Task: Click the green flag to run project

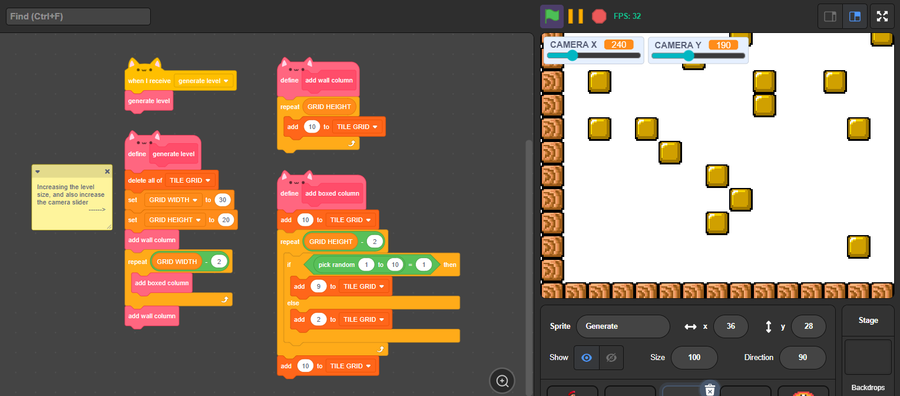Action: click(x=552, y=16)
